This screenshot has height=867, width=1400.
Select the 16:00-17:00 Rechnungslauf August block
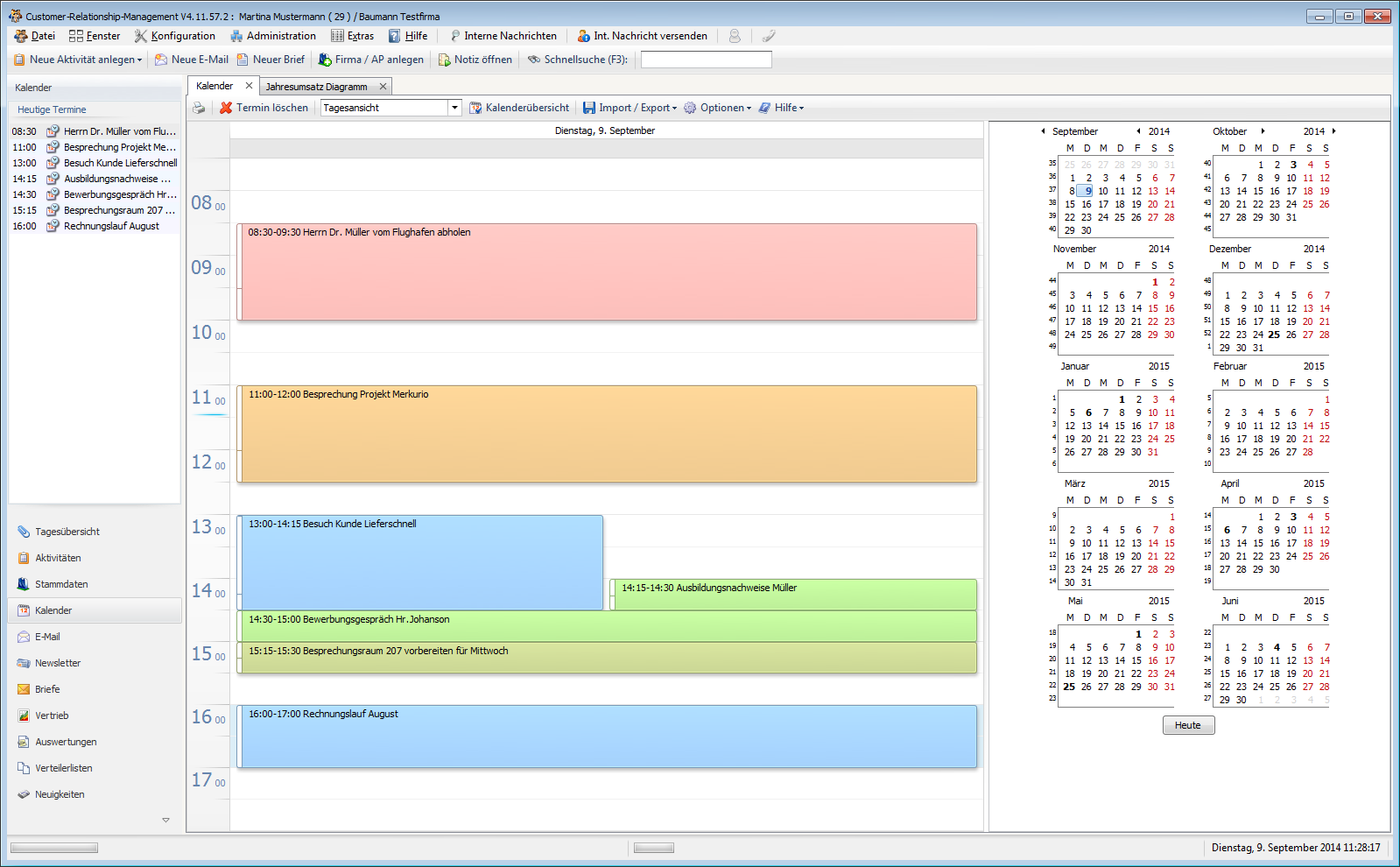607,737
